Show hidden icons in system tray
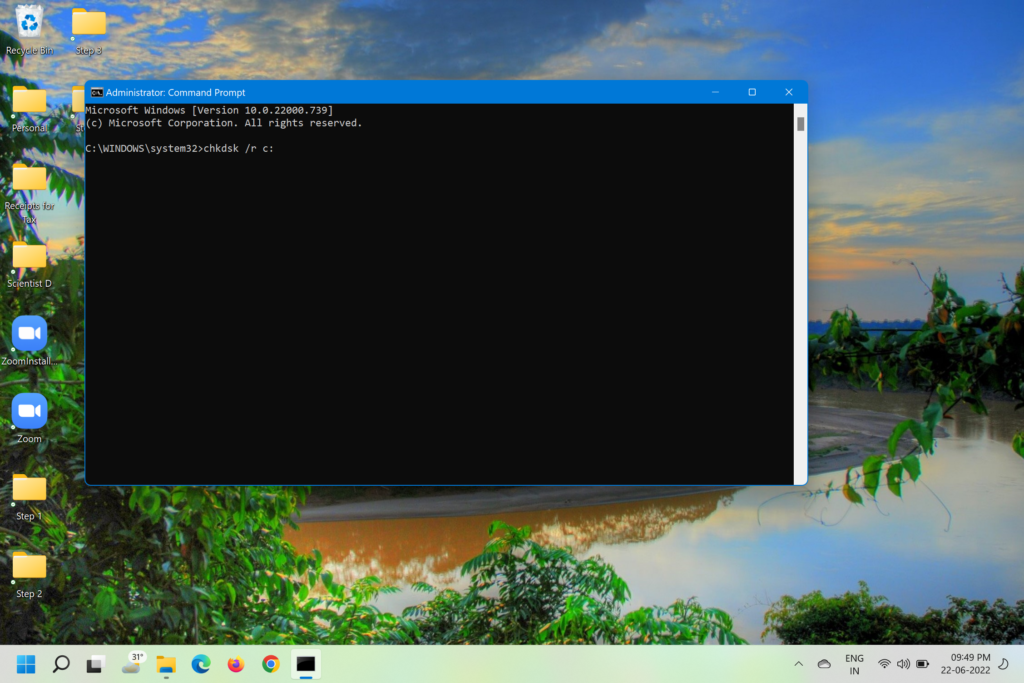This screenshot has height=683, width=1024. pos(798,664)
